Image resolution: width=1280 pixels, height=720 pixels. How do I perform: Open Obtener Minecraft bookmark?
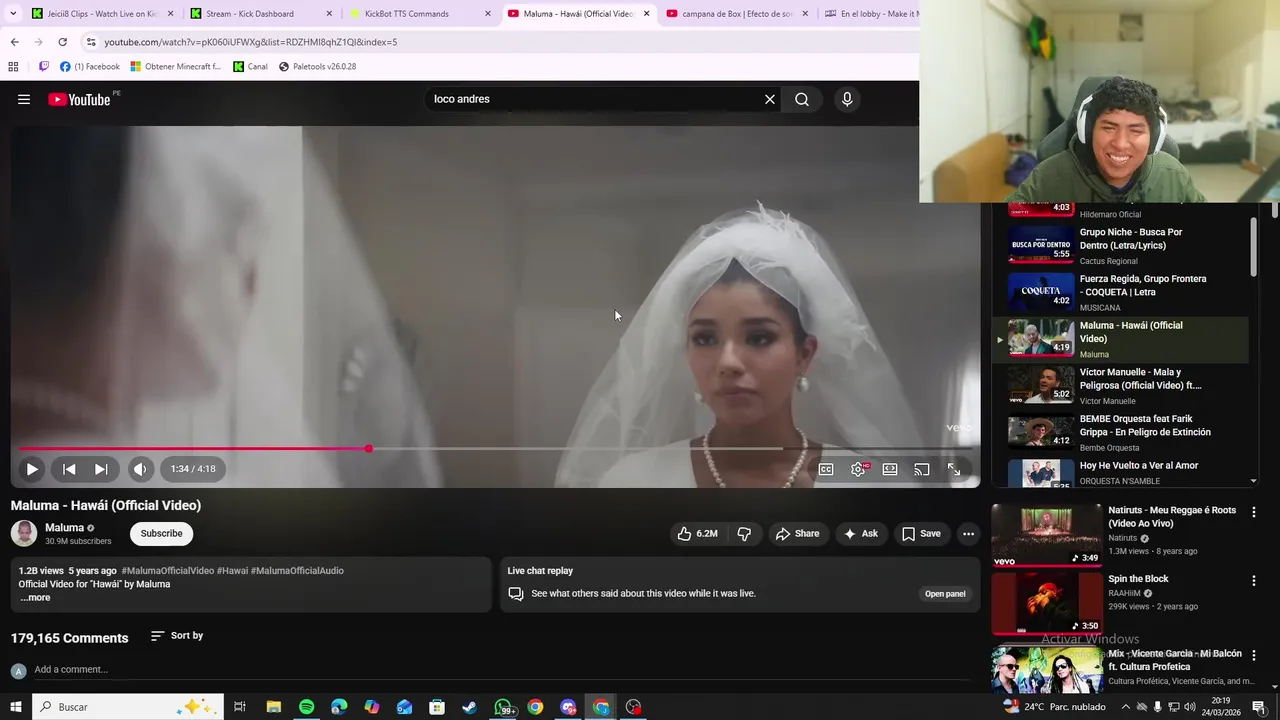[176, 67]
